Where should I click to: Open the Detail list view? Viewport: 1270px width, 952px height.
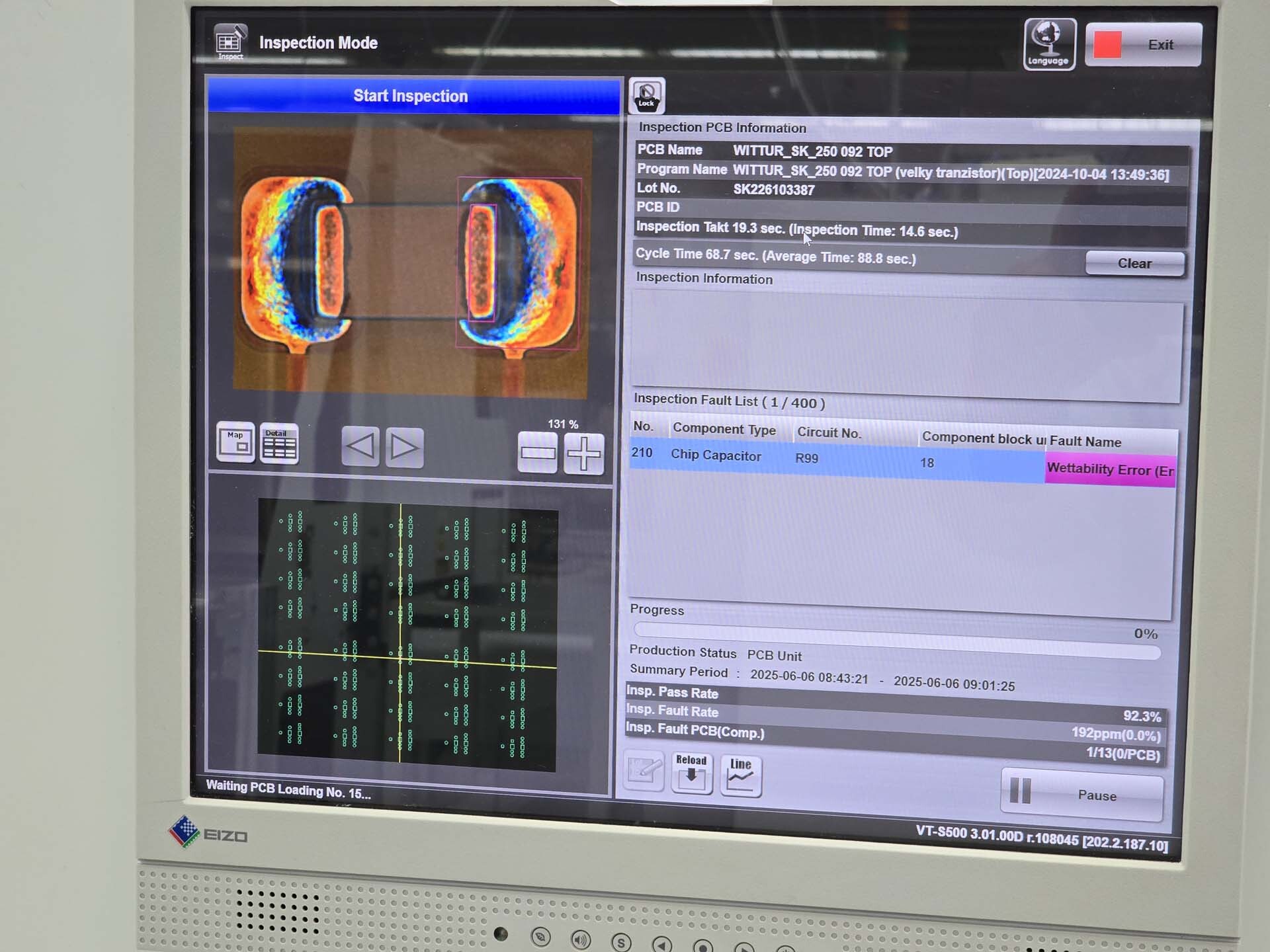click(x=279, y=443)
